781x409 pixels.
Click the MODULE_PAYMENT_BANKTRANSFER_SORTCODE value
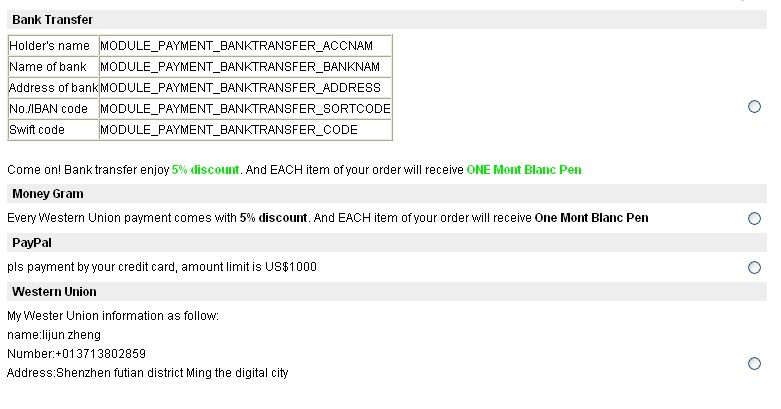point(245,109)
